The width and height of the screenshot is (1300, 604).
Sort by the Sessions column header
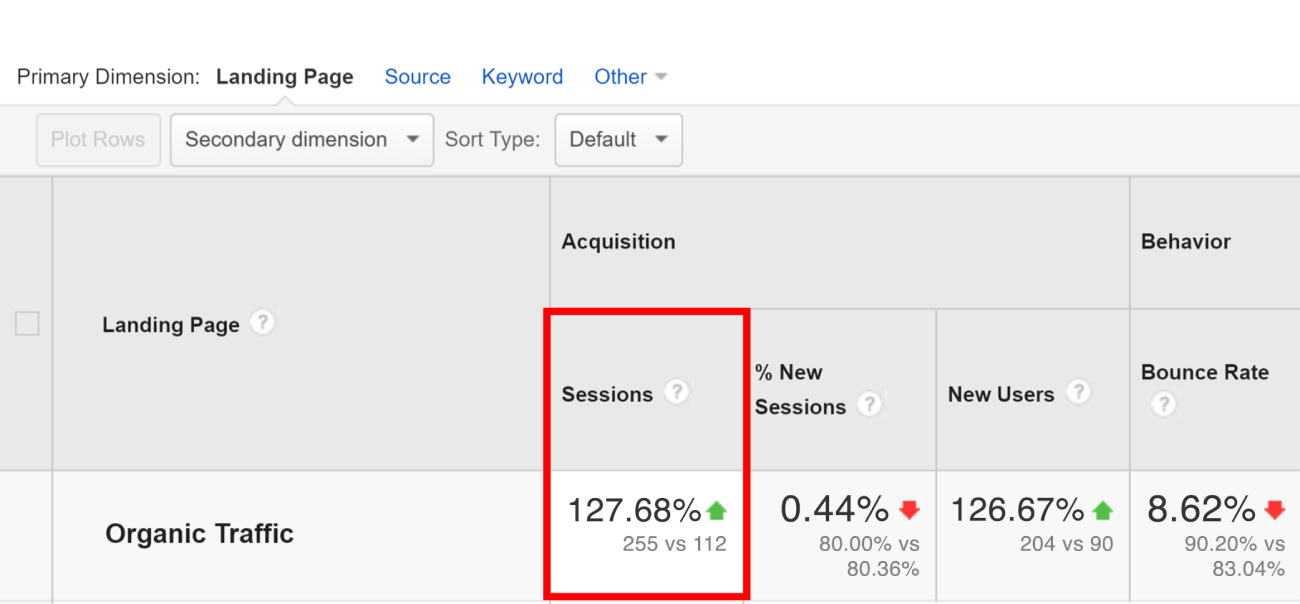click(x=607, y=394)
